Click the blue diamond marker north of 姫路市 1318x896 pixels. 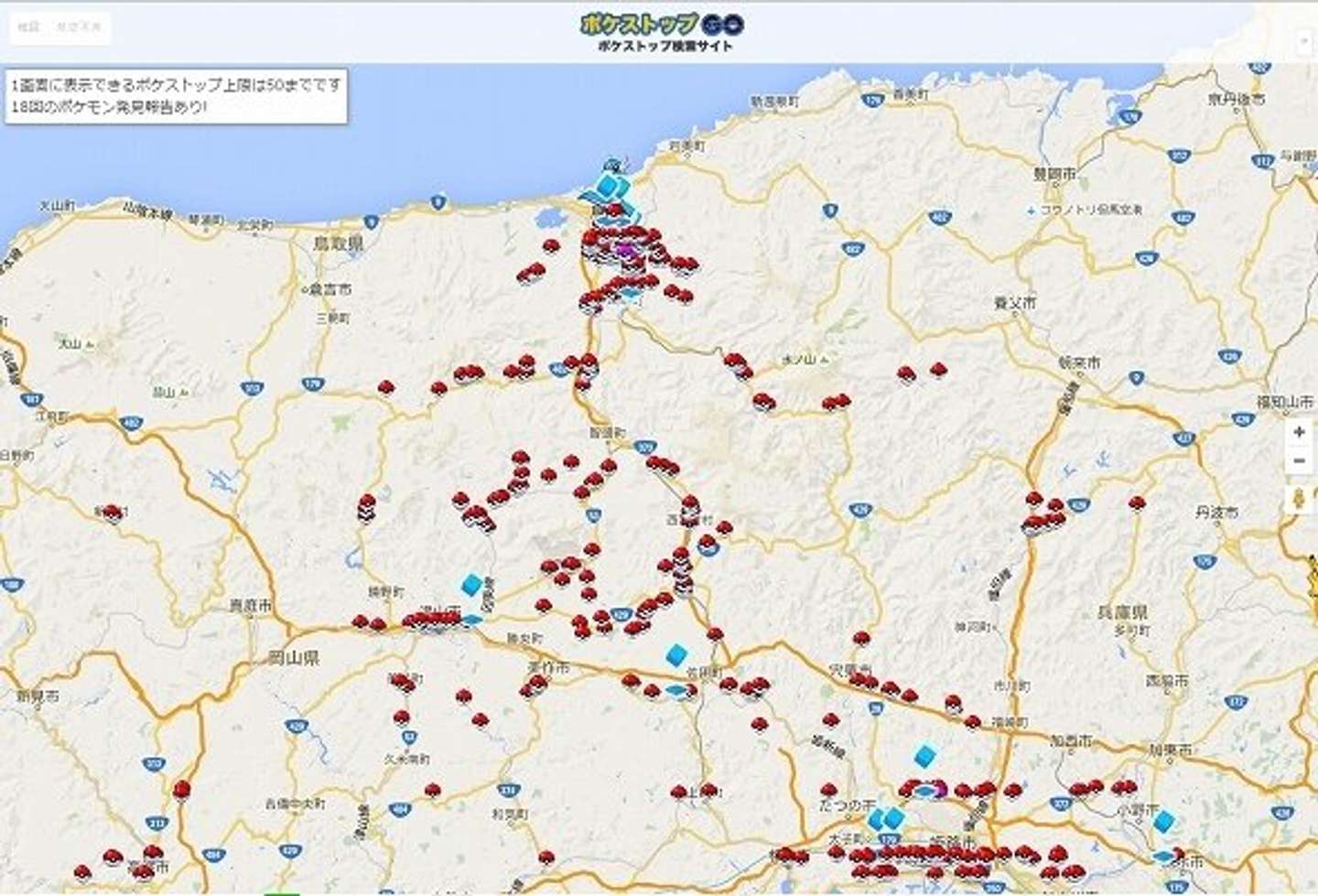pos(925,756)
